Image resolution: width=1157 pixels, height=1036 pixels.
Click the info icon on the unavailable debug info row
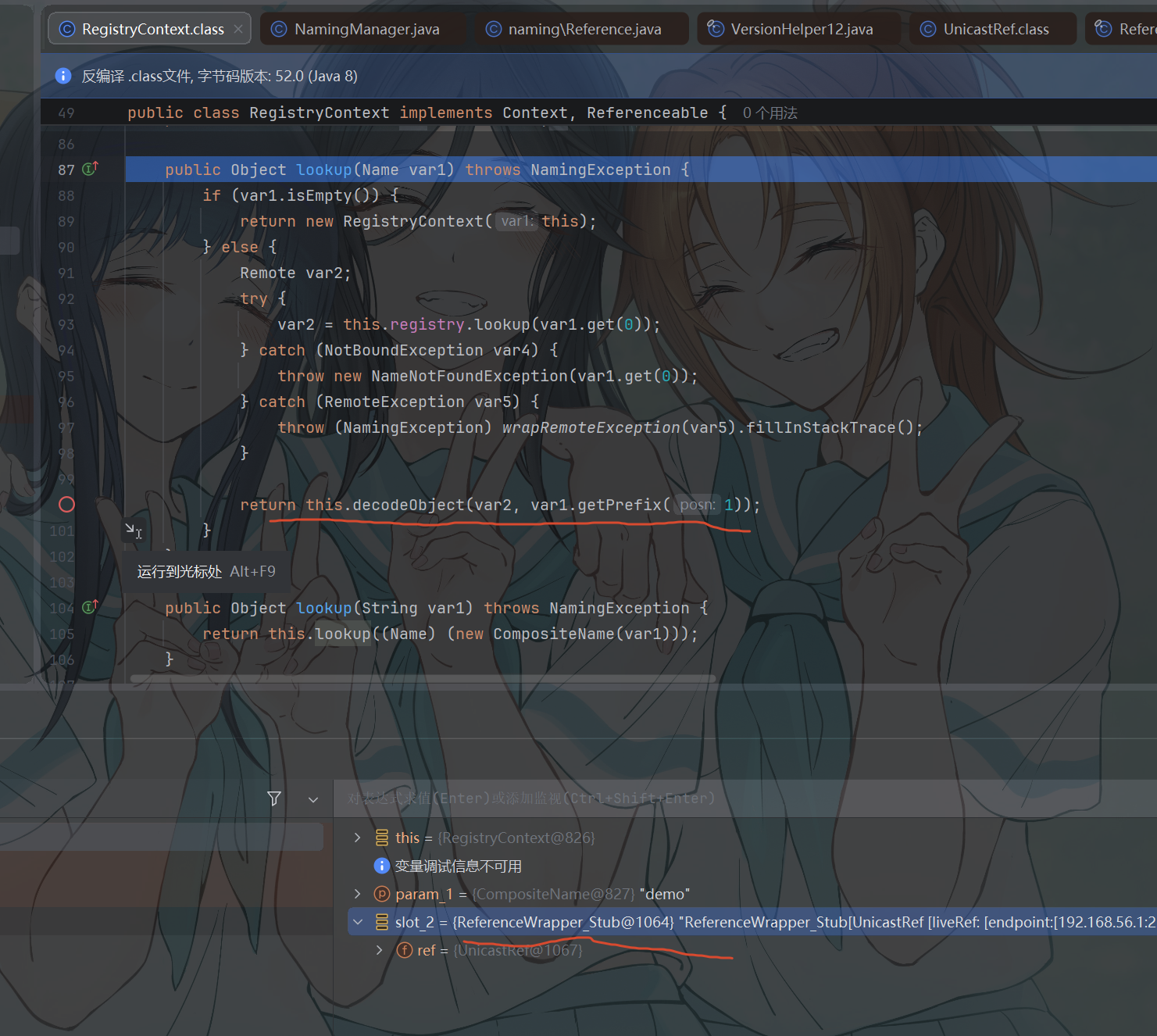tap(382, 866)
